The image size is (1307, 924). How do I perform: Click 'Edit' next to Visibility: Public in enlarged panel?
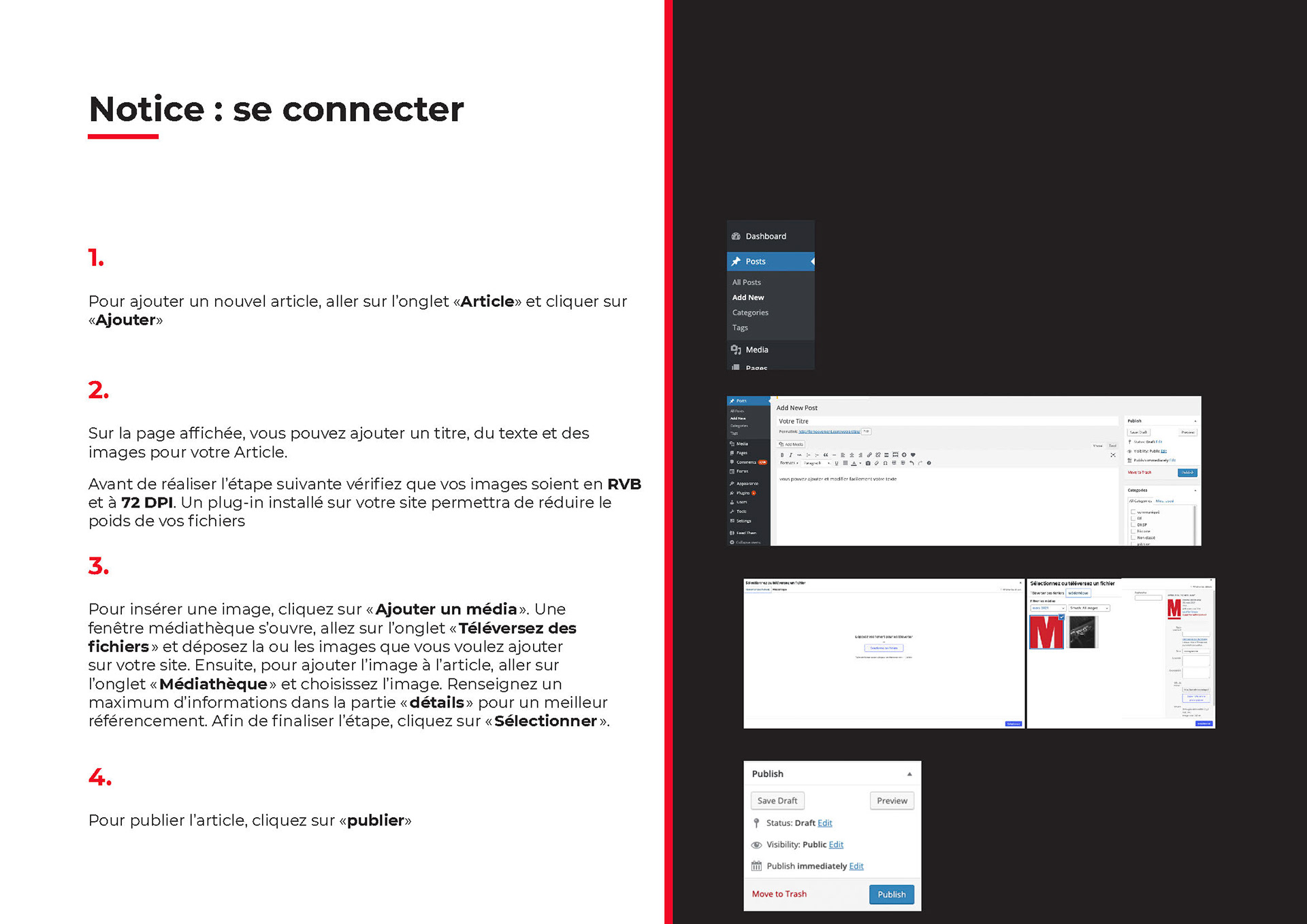click(x=836, y=845)
